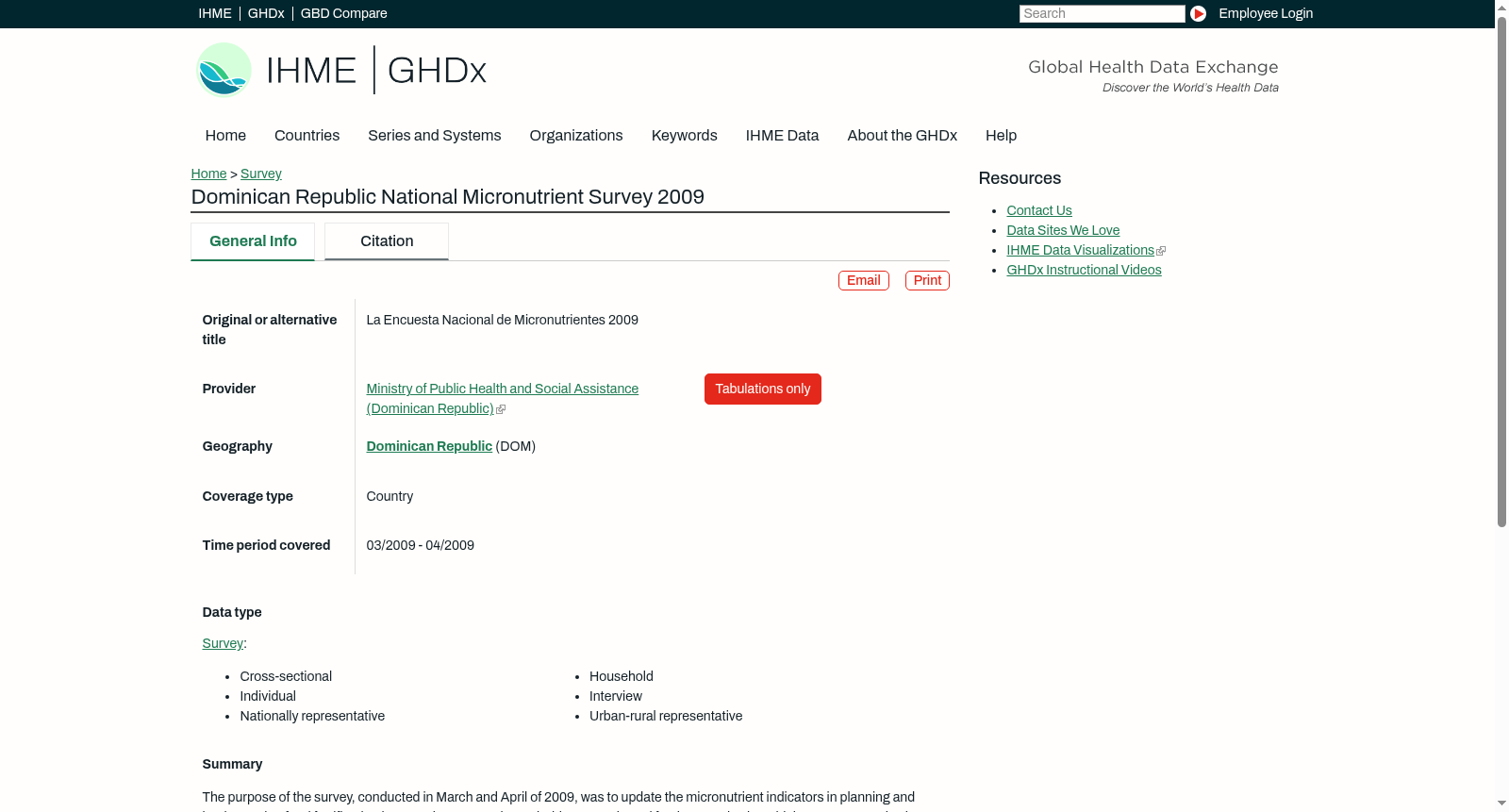
Task: Click the 'Global Health Data Exchange' tagline text
Action: [1153, 67]
